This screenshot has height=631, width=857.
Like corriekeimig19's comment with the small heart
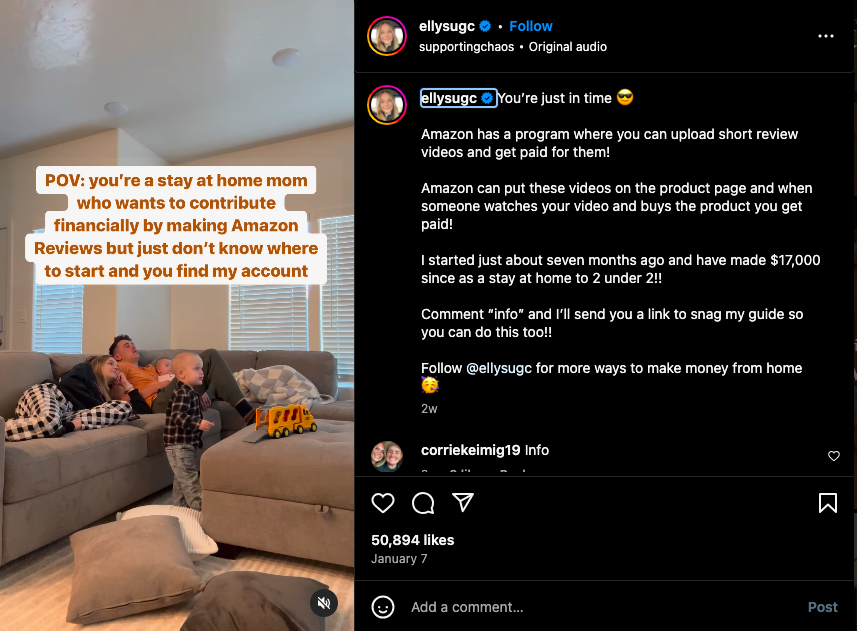coord(833,456)
